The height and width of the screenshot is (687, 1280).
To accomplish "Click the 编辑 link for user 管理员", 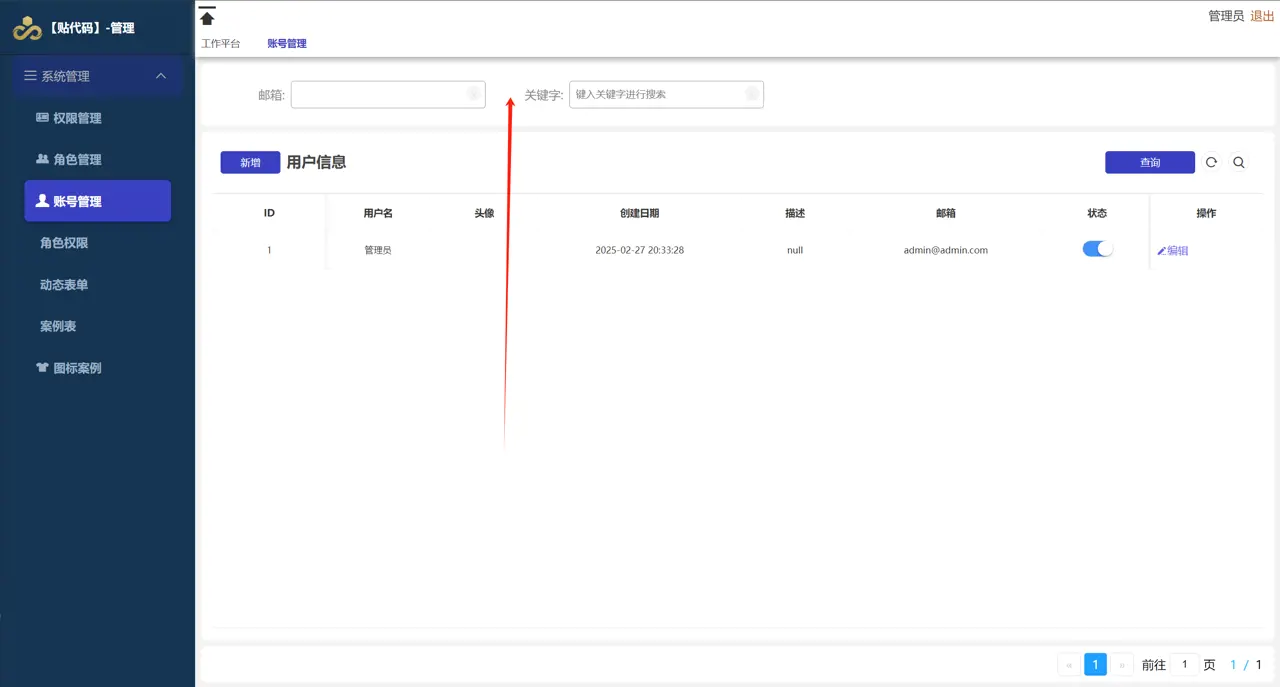I will point(1173,249).
